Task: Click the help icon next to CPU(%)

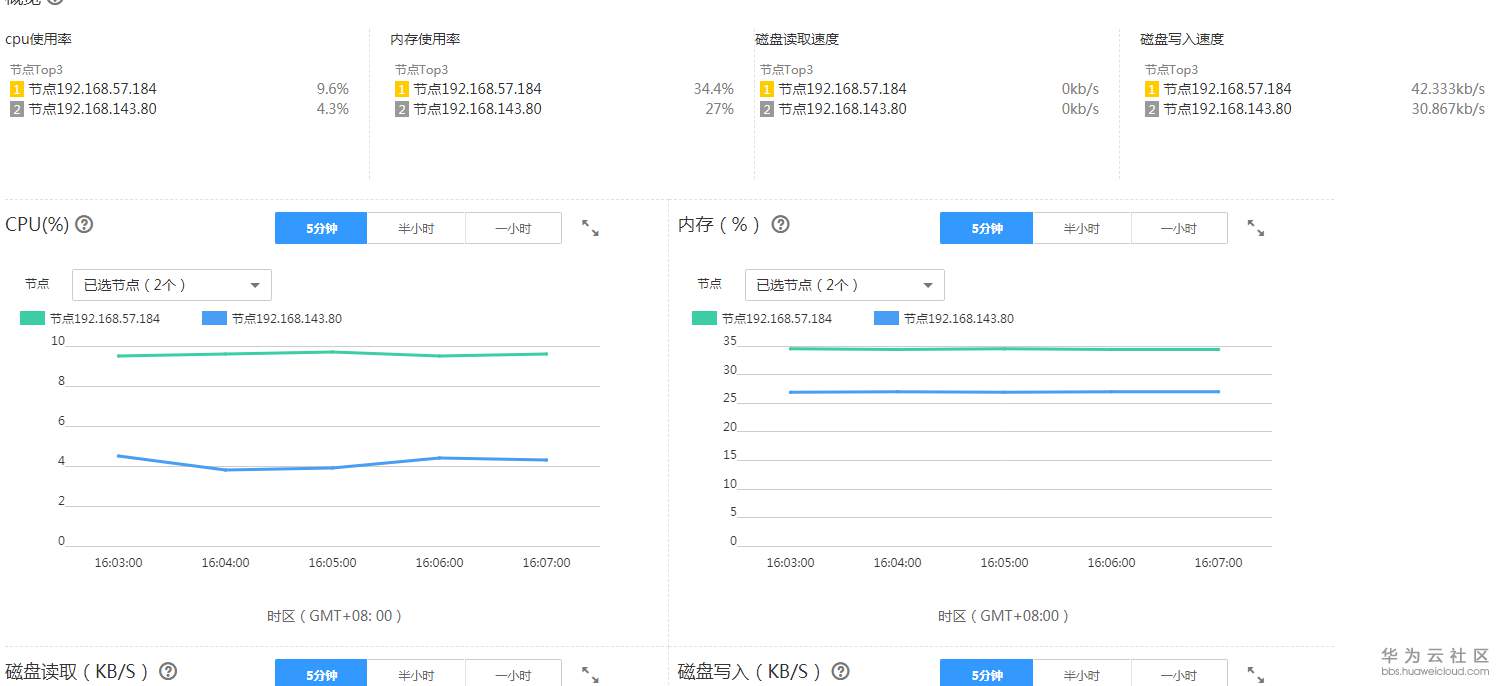Action: click(85, 224)
